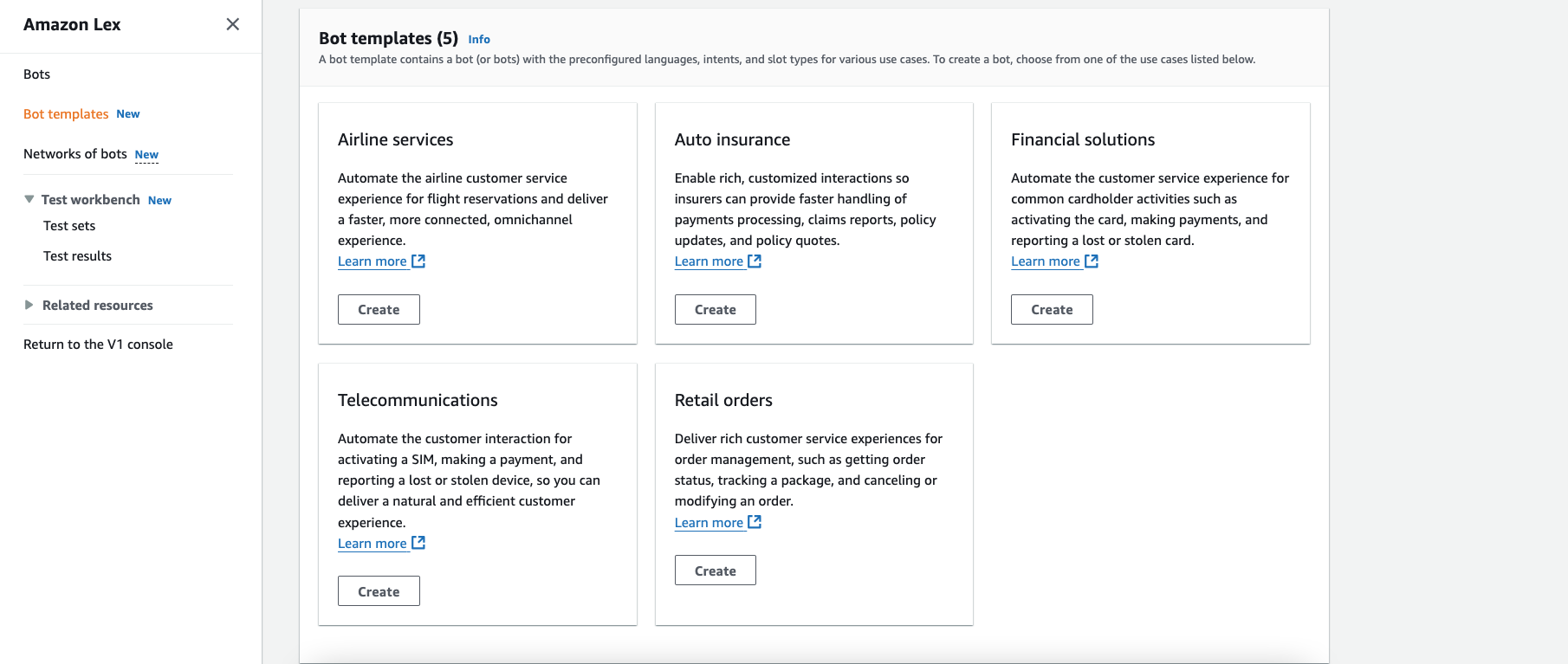Open Test sets under Test workbench
Viewport: 1568px width, 664px height.
coord(69,226)
